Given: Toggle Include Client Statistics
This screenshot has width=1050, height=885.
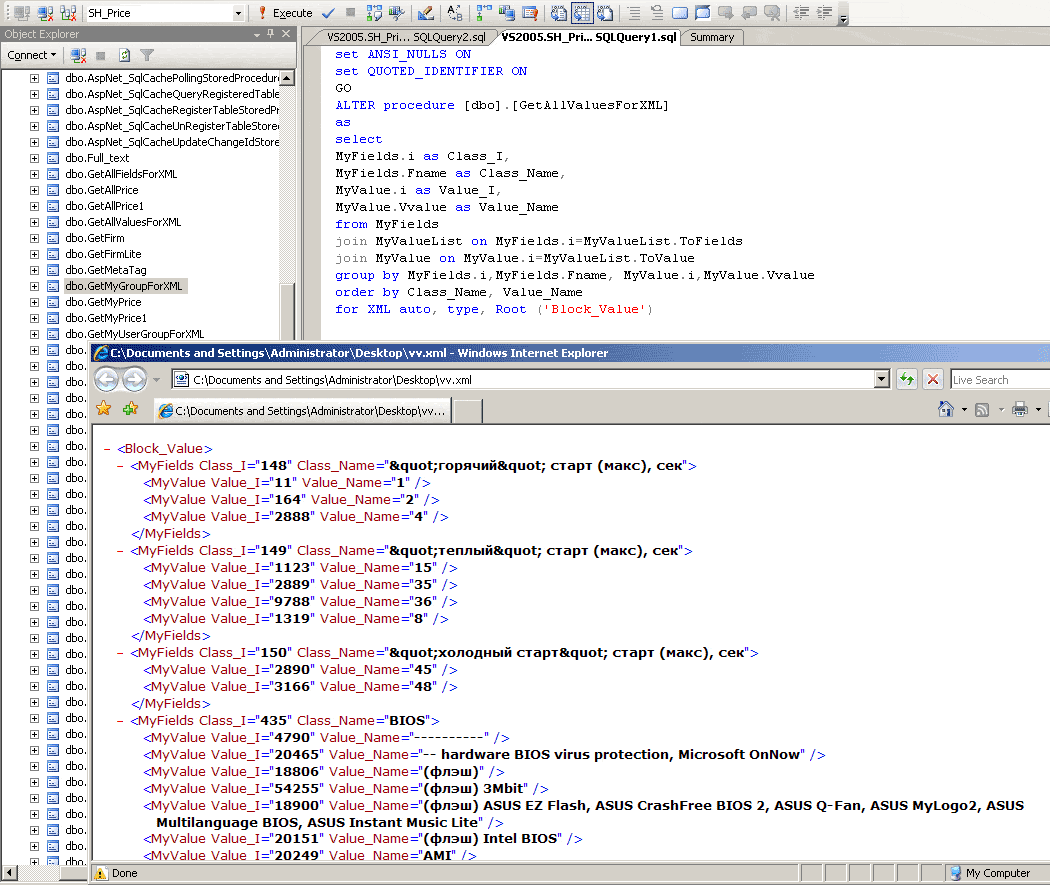Looking at the screenshot, I should click(507, 13).
